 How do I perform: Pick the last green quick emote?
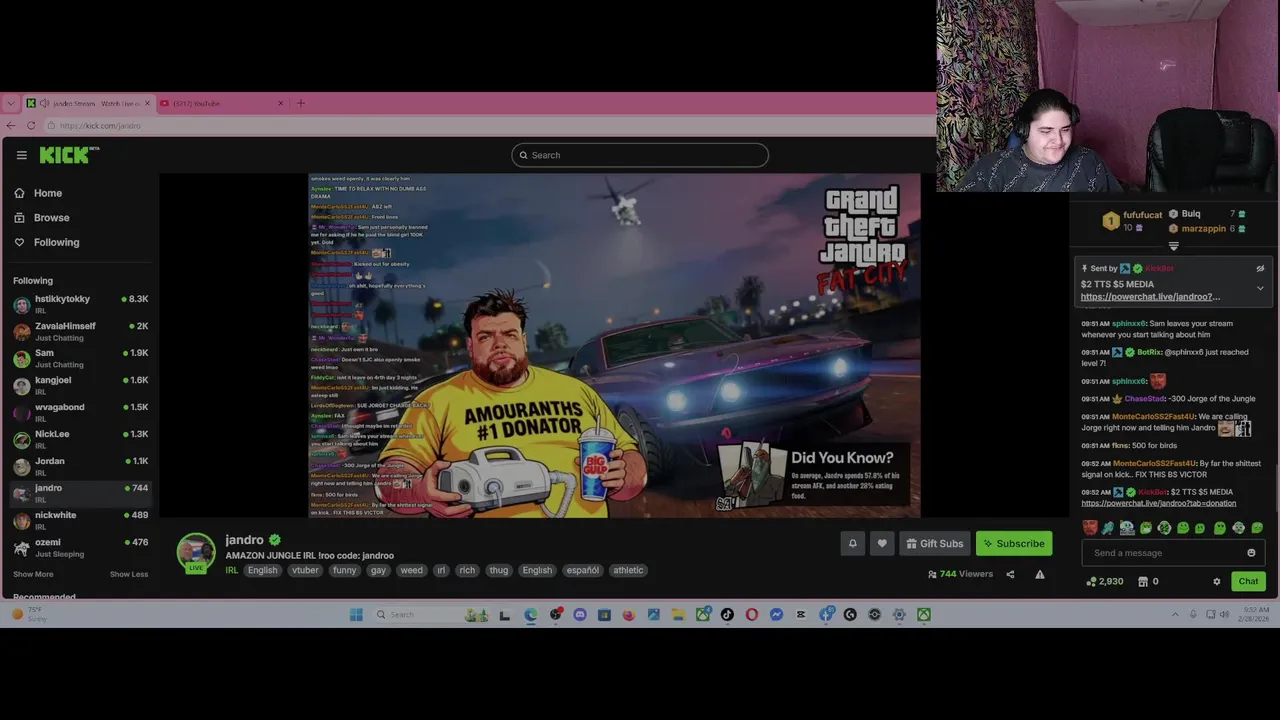click(x=1257, y=528)
